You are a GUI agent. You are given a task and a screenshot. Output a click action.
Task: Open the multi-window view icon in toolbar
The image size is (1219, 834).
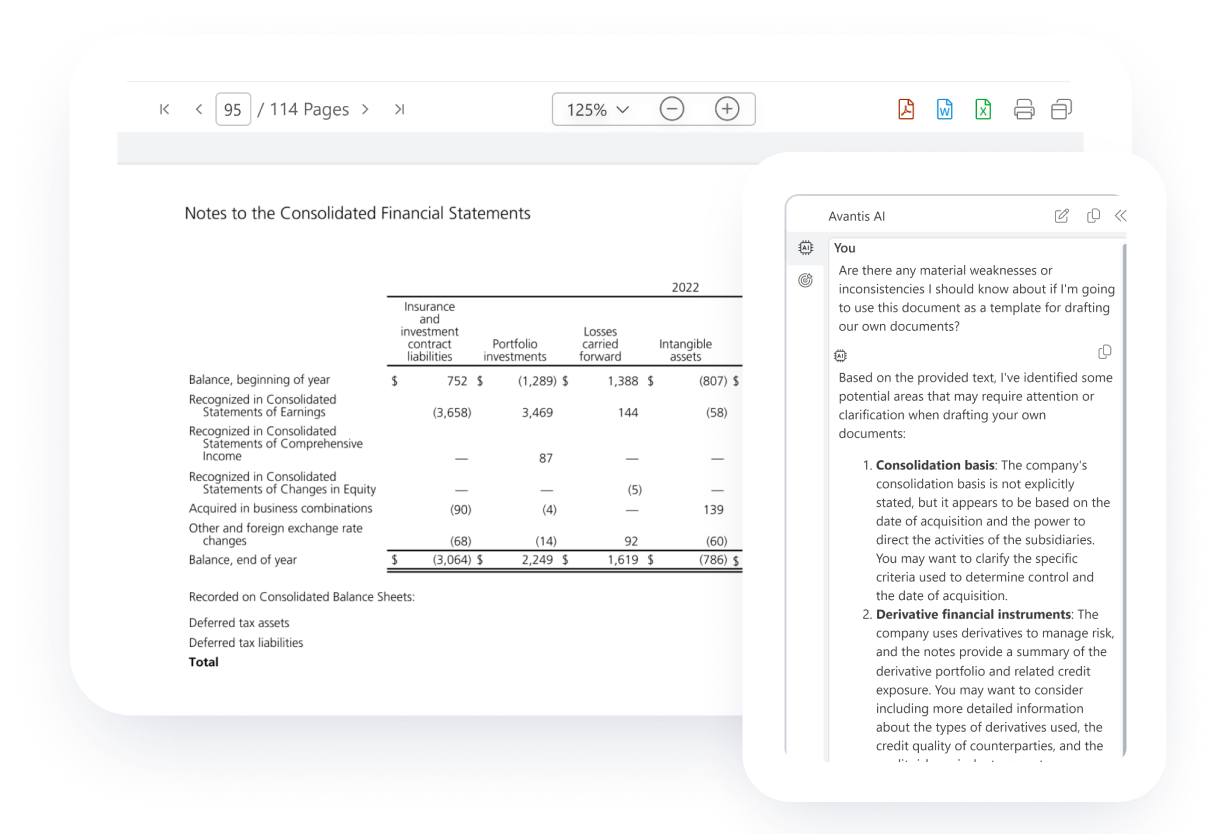coord(1061,109)
